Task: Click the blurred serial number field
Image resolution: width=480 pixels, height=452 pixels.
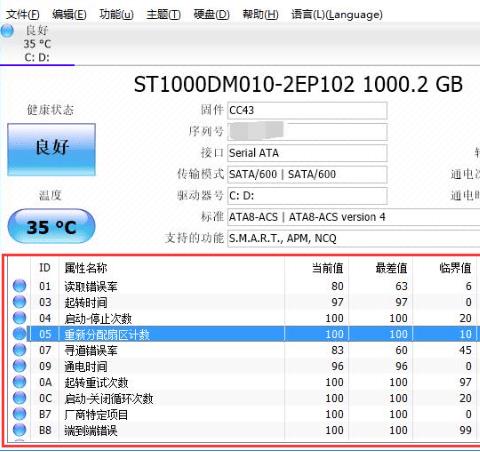Action: (307, 131)
